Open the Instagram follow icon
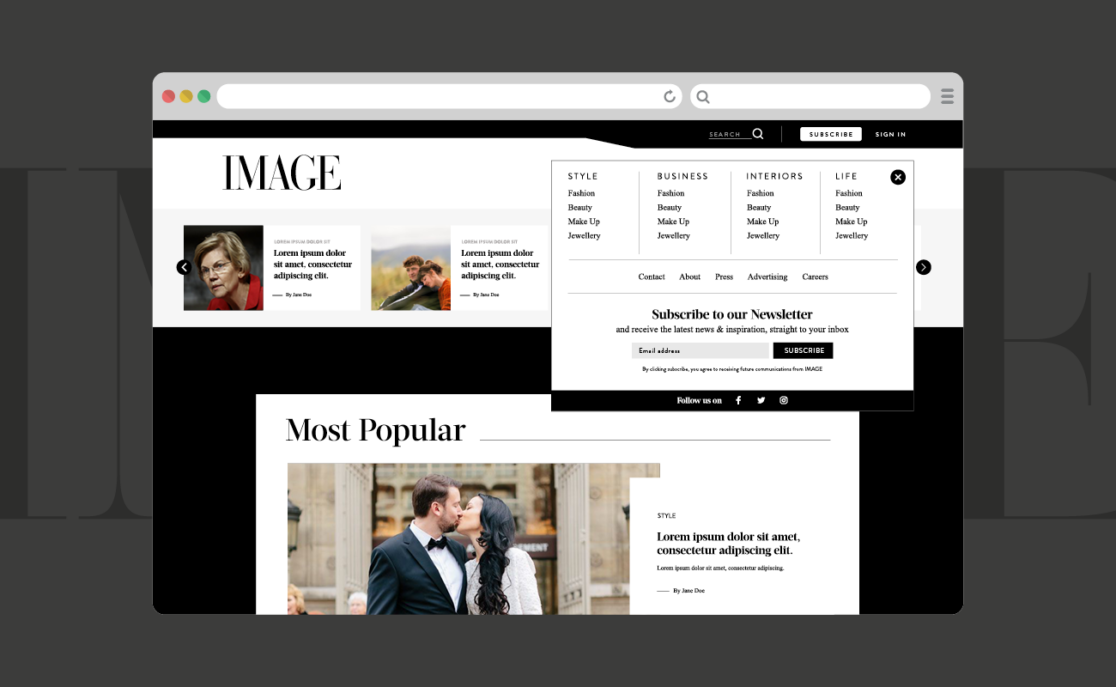The image size is (1116, 687). pyautogui.click(x=784, y=400)
